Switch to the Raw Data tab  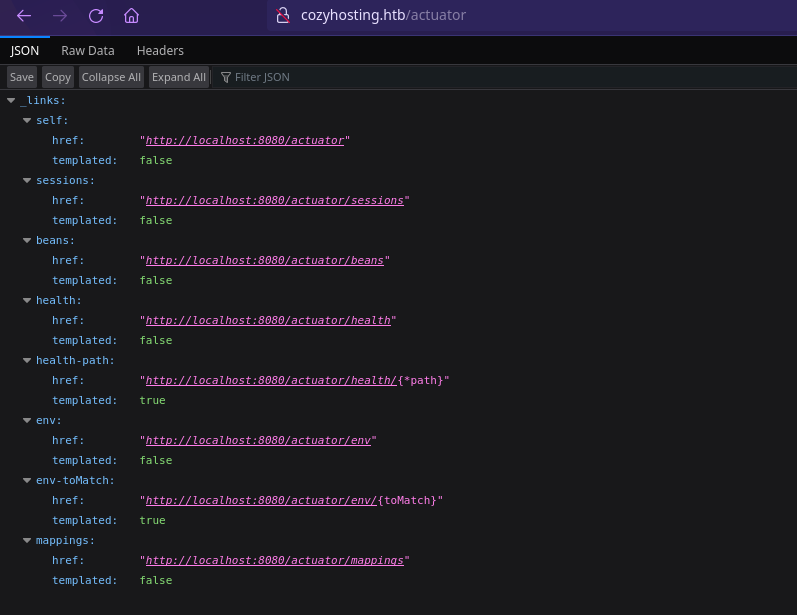[88, 50]
